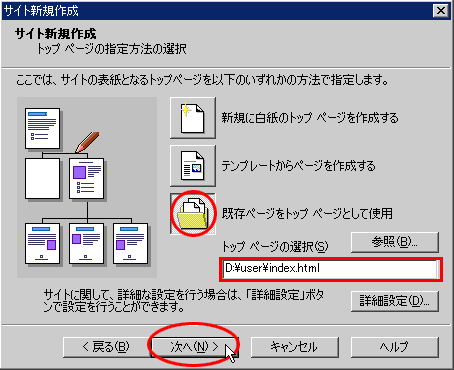Open the ヘルプ help button
Viewport: 454px width, 370px height.
tap(395, 347)
